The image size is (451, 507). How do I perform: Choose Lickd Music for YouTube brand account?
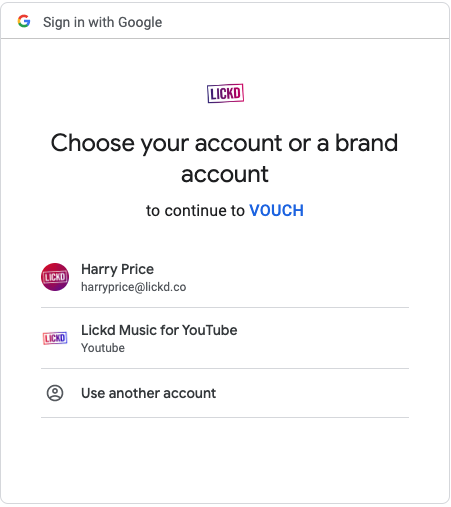pyautogui.click(x=225, y=338)
